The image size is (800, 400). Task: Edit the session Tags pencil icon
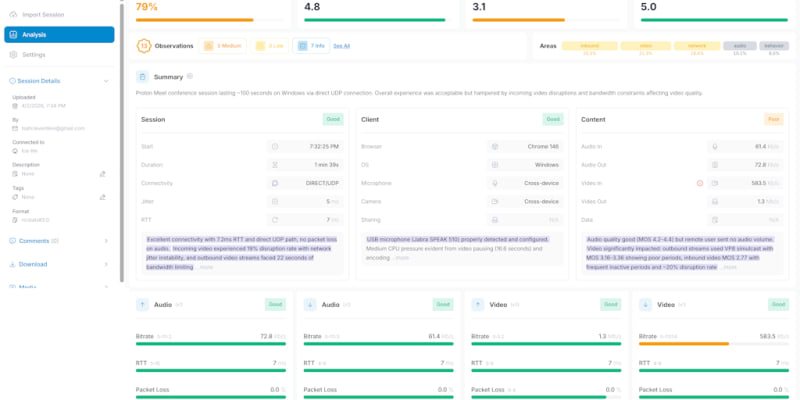tap(102, 196)
